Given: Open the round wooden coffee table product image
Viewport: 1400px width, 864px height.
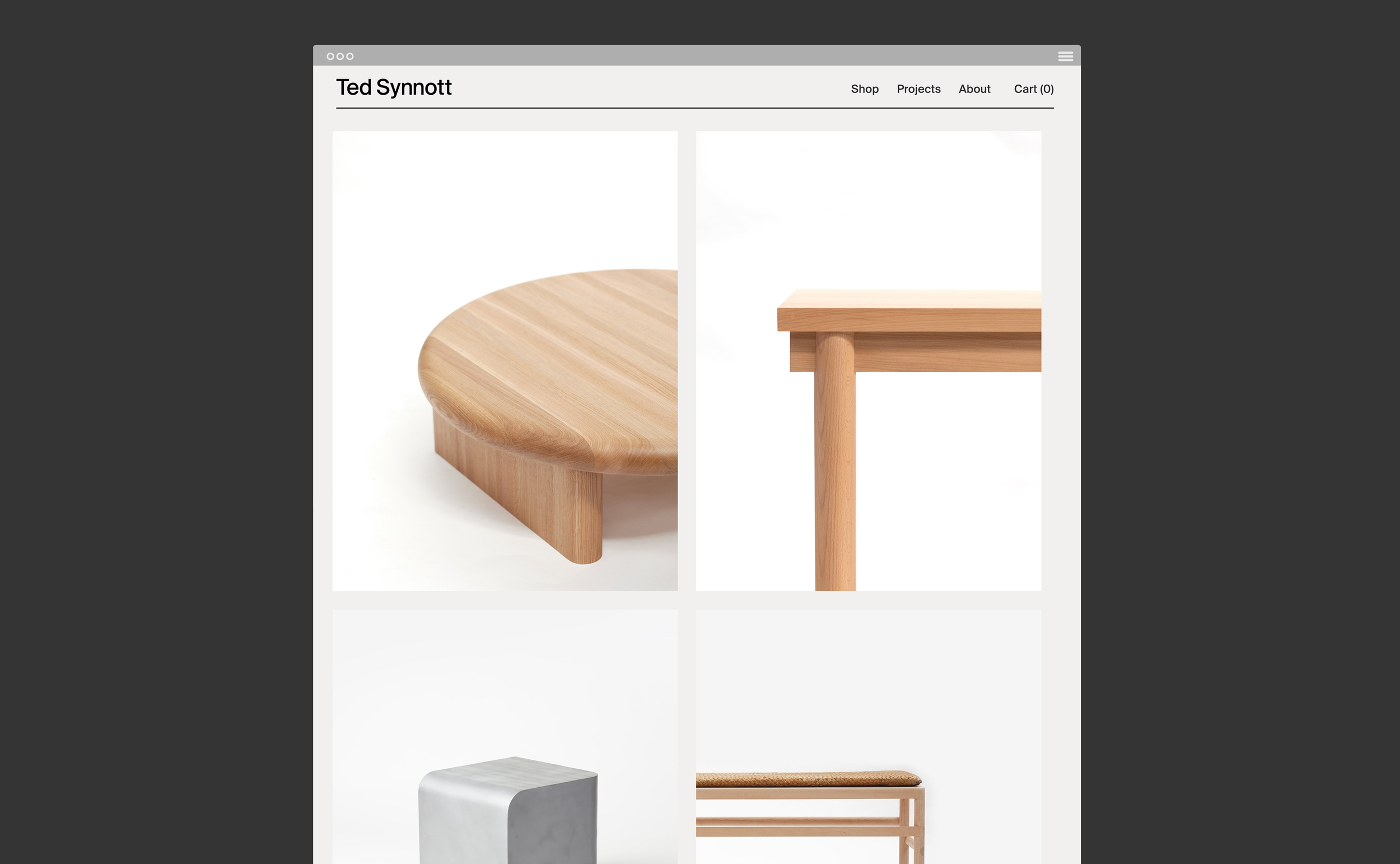Looking at the screenshot, I should coord(505,361).
